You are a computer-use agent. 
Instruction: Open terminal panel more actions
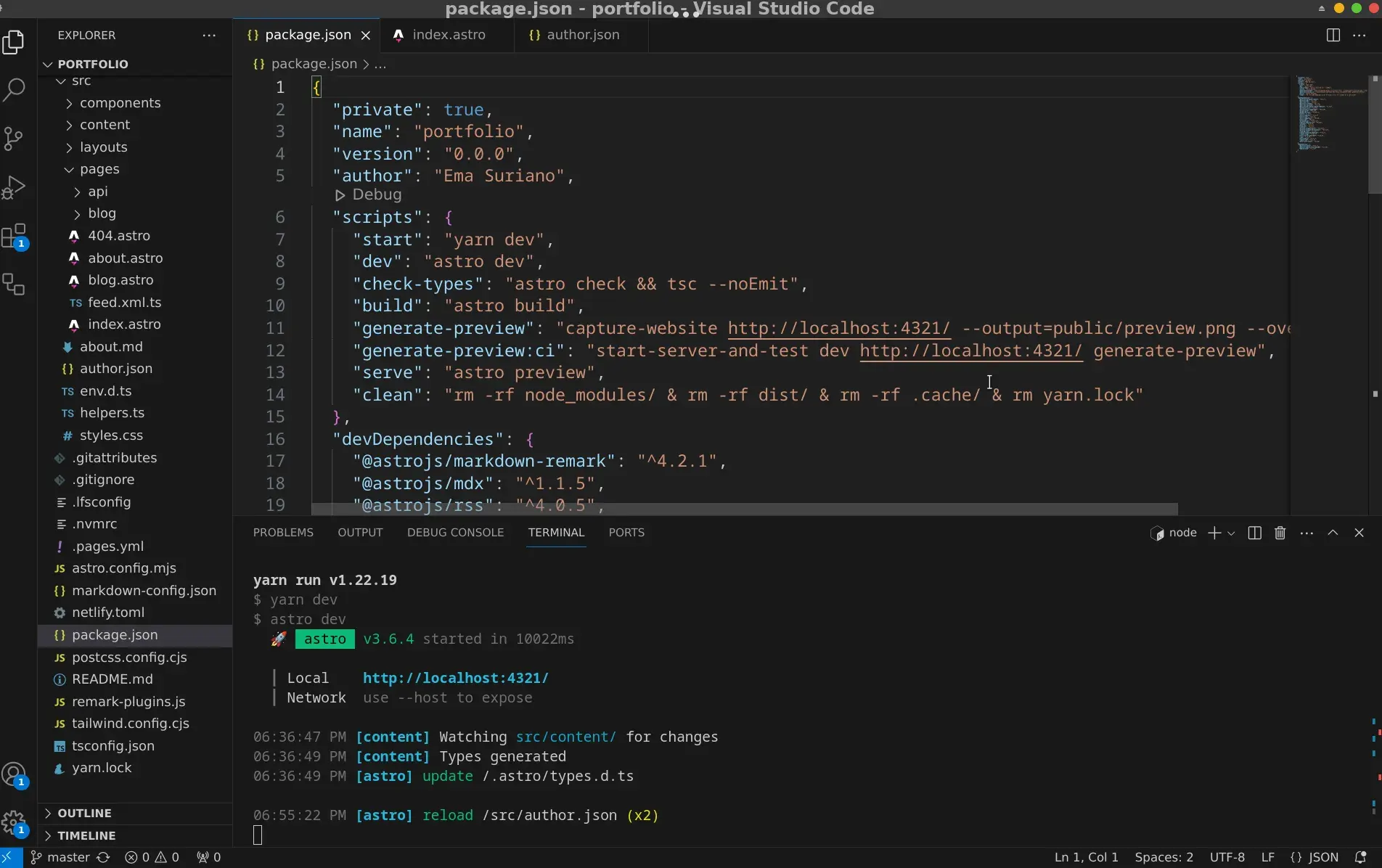(x=1307, y=533)
